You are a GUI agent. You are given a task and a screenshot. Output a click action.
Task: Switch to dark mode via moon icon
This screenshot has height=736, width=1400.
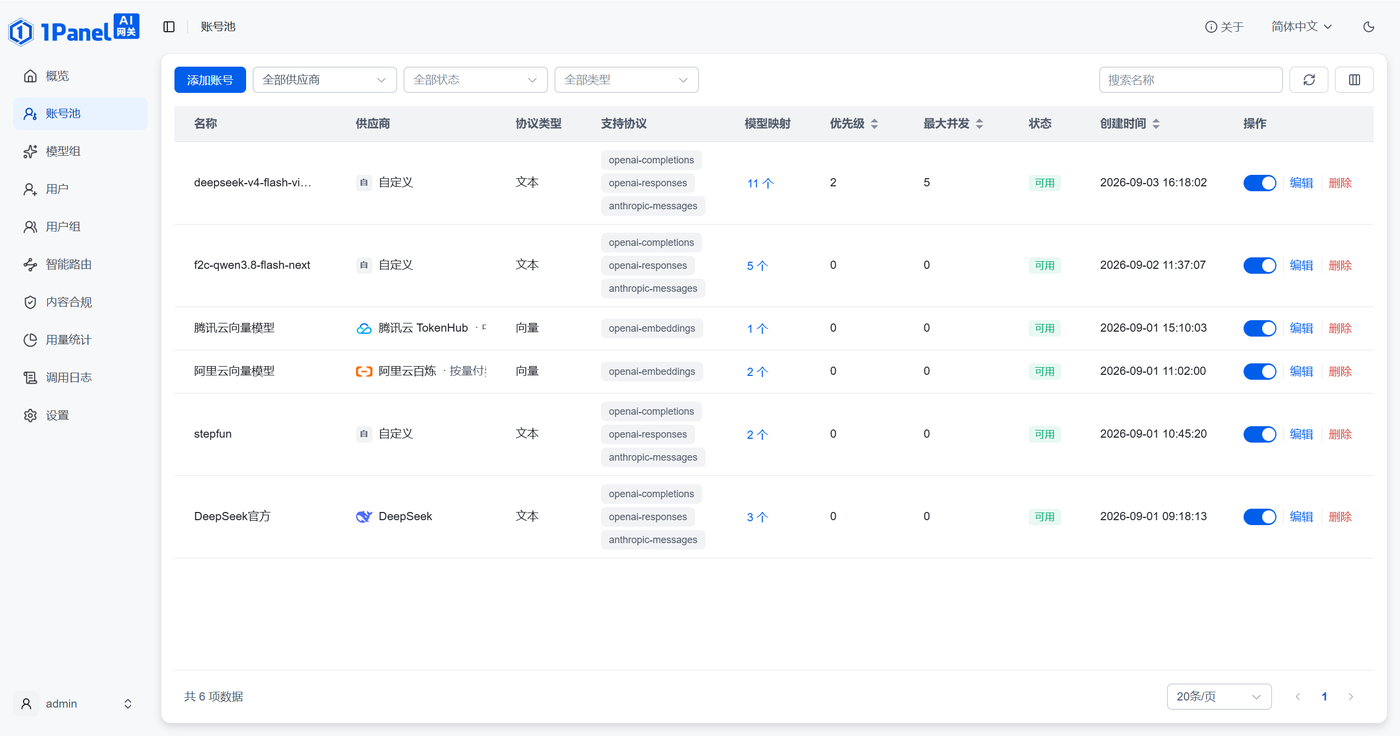(x=1369, y=27)
